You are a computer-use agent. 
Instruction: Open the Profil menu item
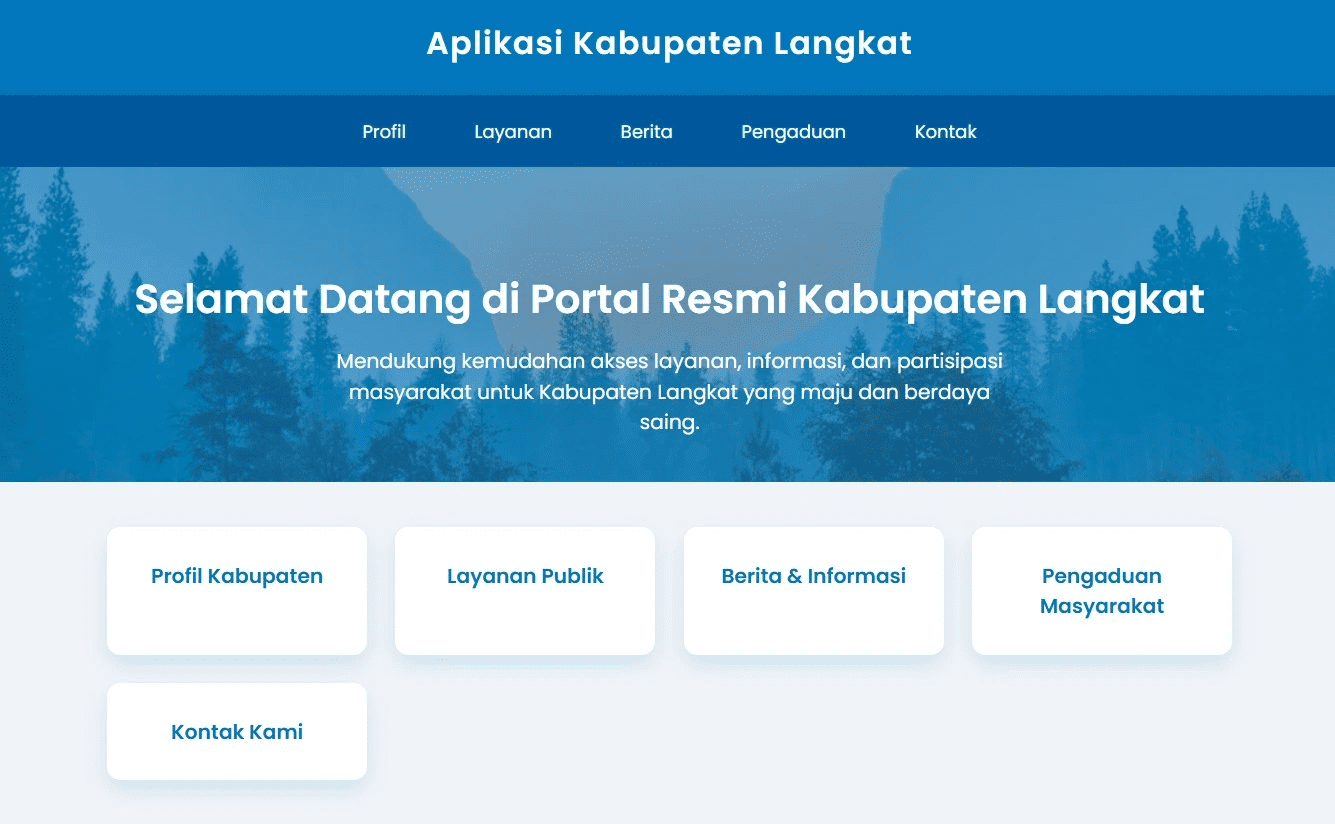[x=384, y=132]
